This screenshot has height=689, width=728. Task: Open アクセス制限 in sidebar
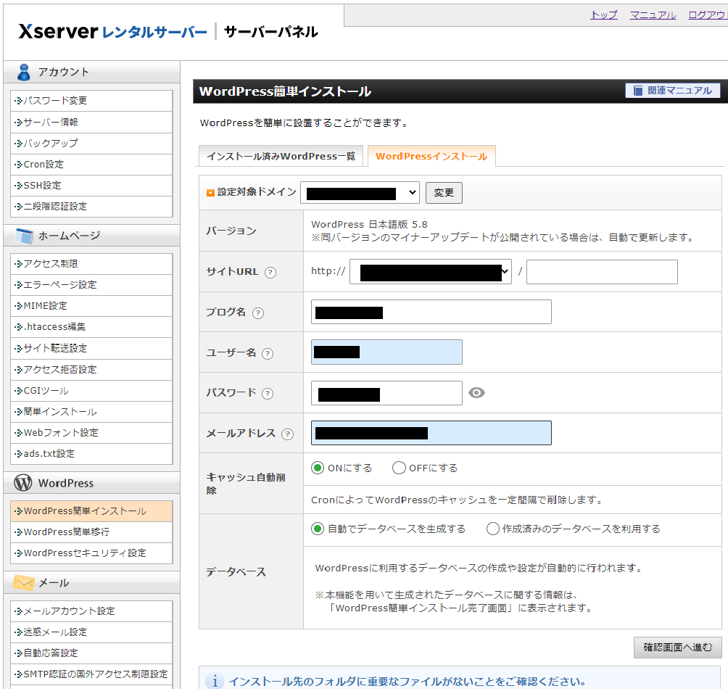[x=91, y=264]
